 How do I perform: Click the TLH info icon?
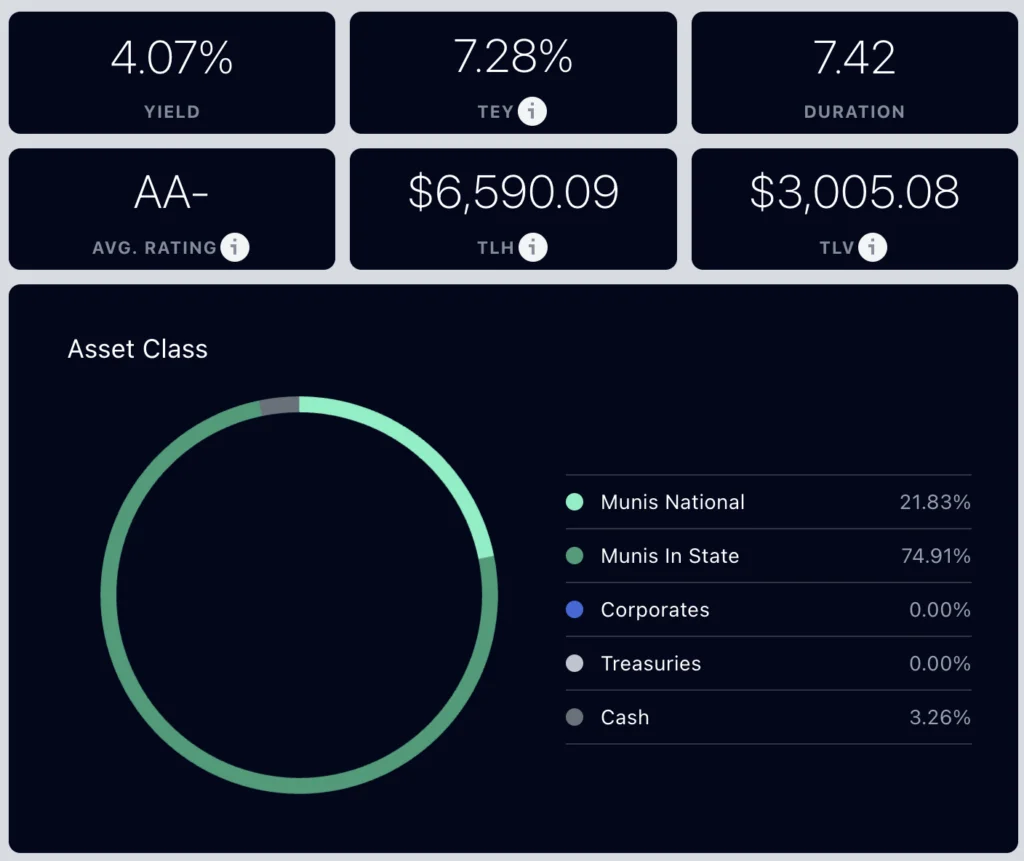click(533, 247)
